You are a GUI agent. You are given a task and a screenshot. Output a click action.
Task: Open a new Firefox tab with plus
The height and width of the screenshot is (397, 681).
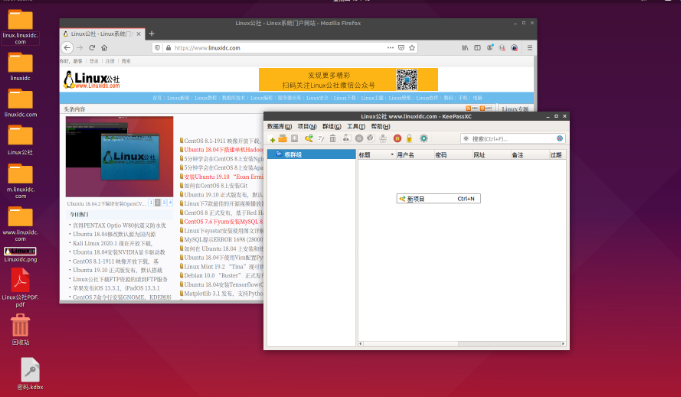[x=152, y=33]
